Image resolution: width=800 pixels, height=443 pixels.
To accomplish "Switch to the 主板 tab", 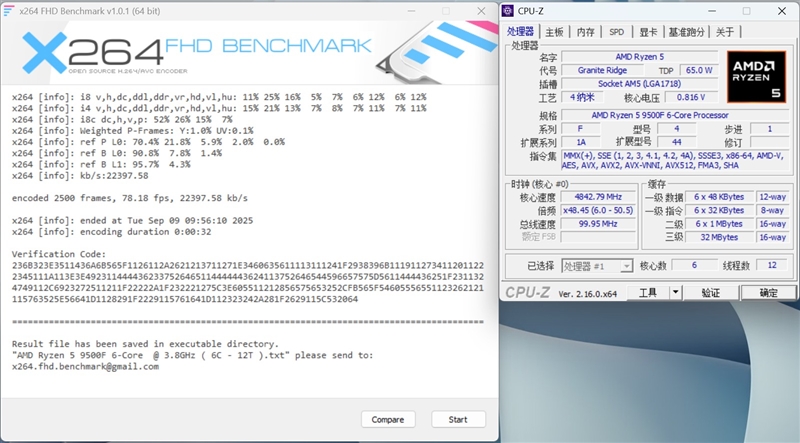I will [554, 32].
